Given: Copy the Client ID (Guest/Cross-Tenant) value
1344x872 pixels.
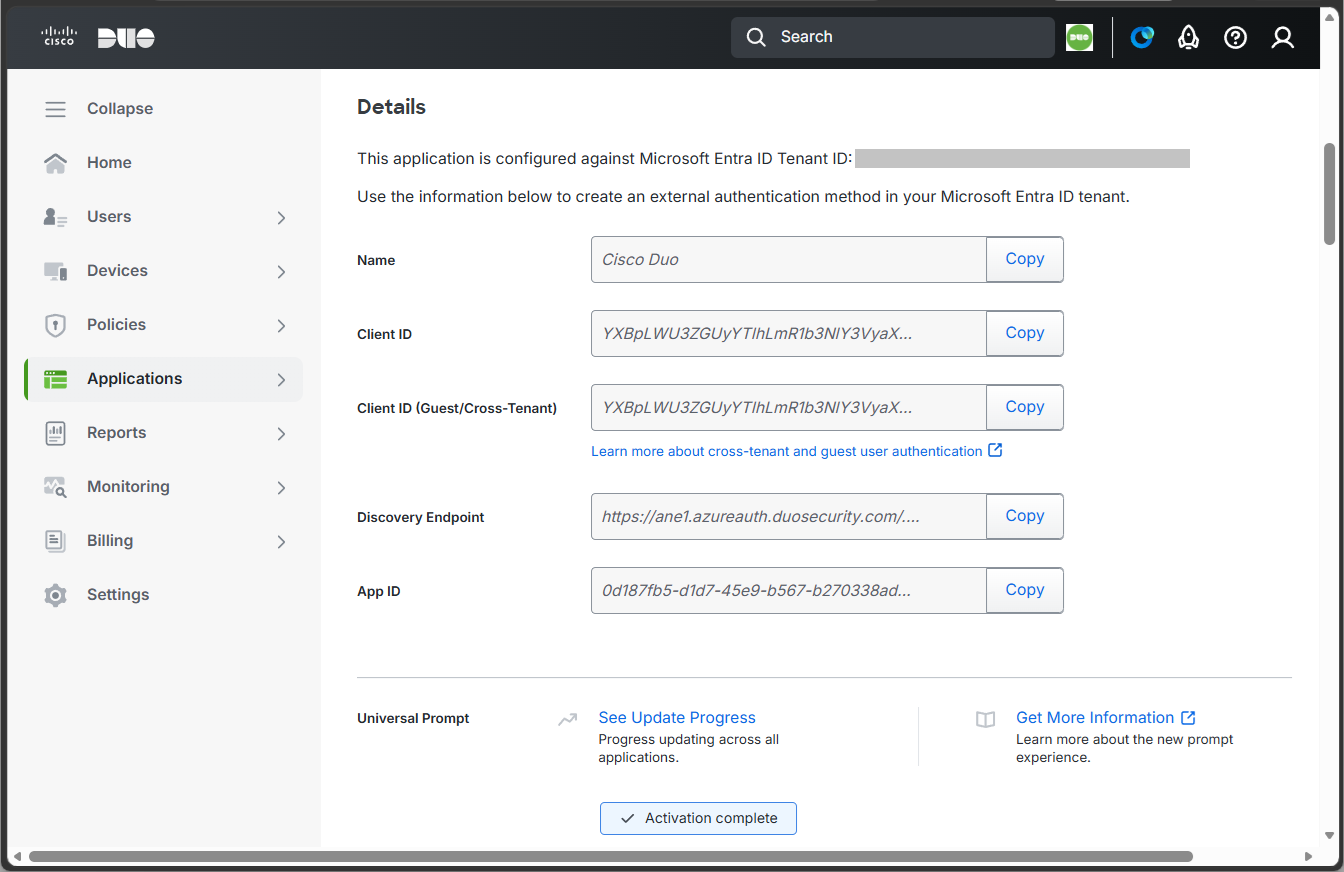Looking at the screenshot, I should click(1025, 407).
